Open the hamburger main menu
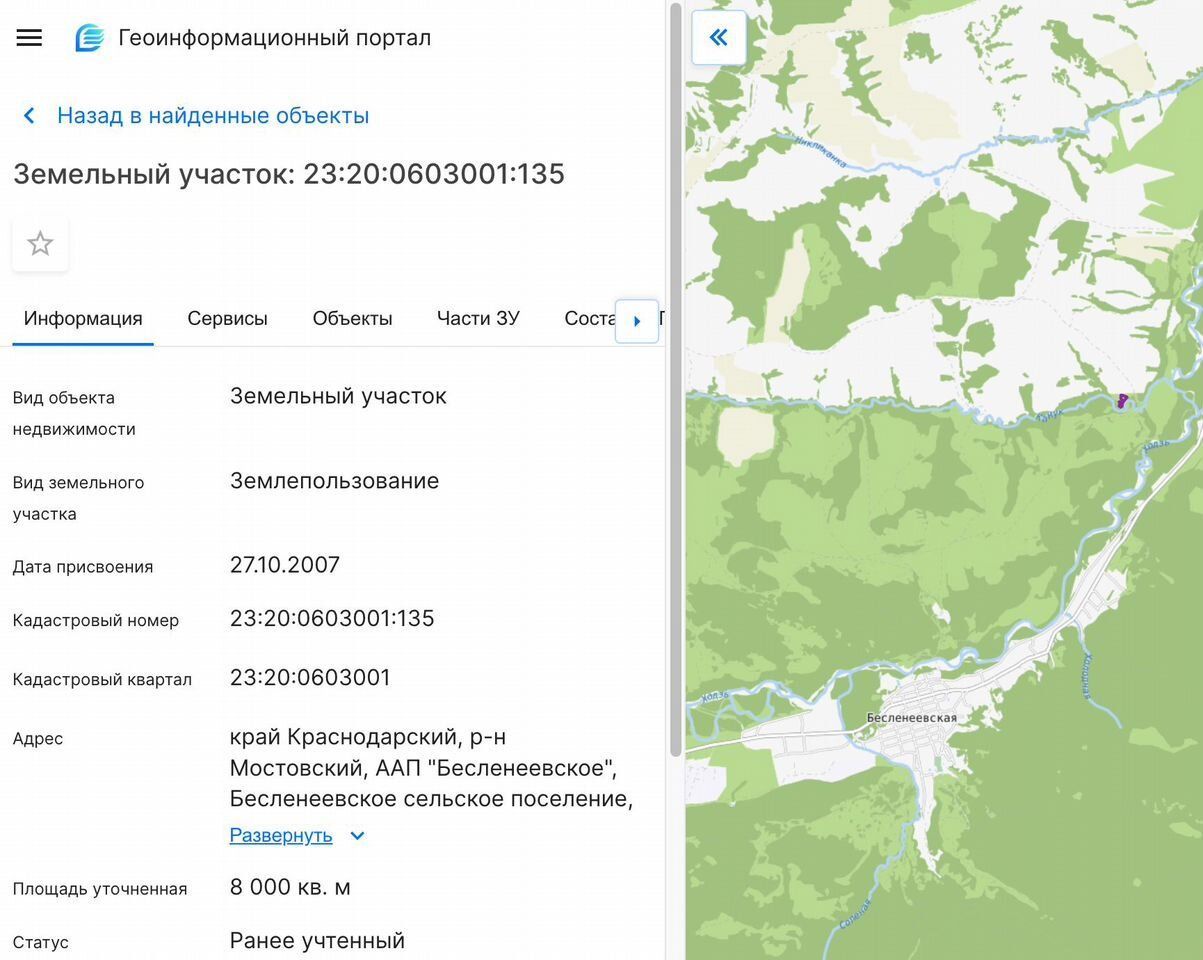Image resolution: width=1203 pixels, height=960 pixels. coord(29,38)
